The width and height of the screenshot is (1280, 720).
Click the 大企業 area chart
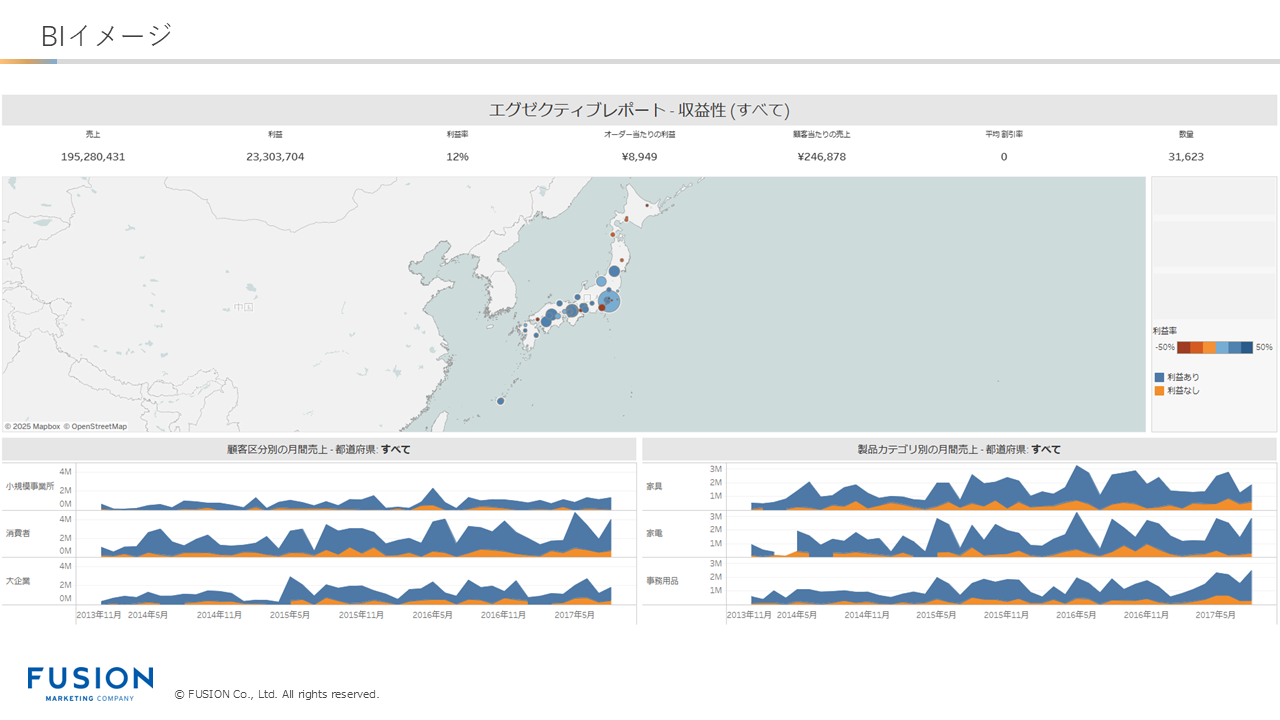[355, 592]
